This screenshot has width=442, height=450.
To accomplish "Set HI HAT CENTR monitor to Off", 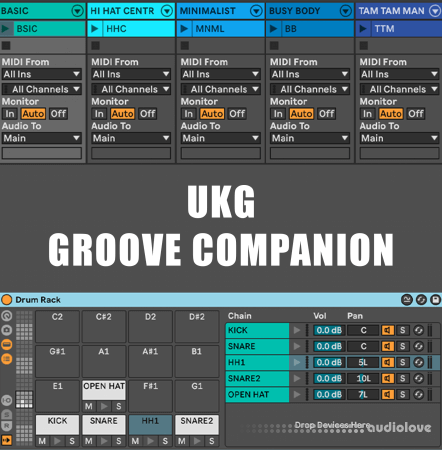I will [x=147, y=114].
